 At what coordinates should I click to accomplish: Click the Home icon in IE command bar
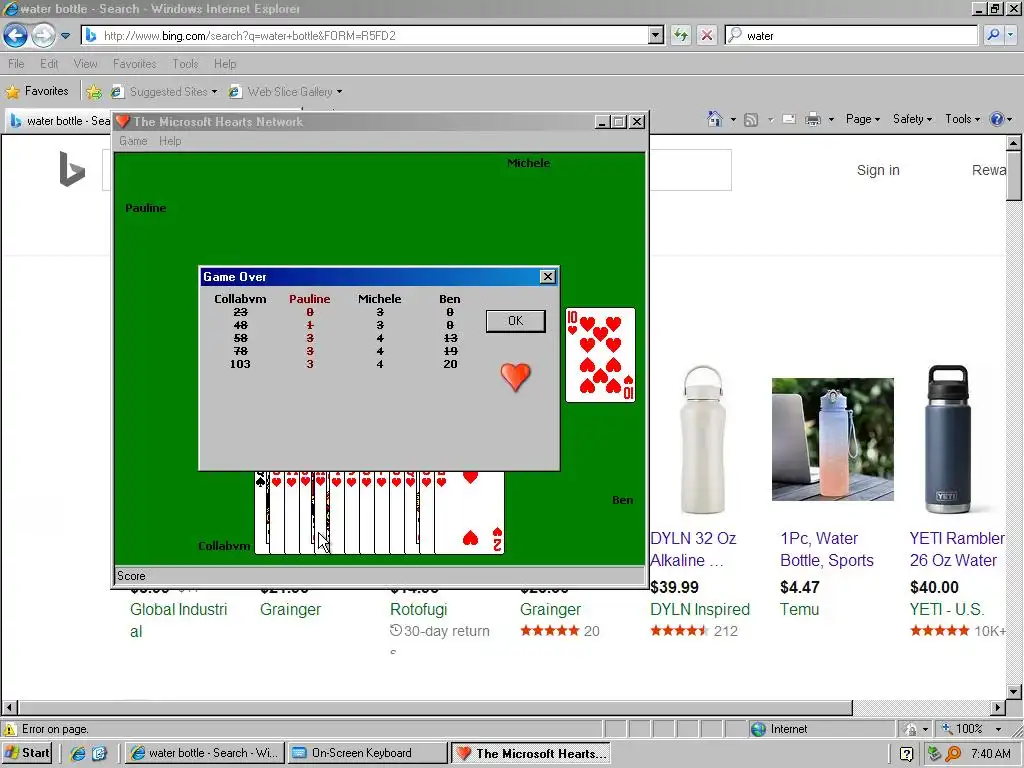coord(715,119)
